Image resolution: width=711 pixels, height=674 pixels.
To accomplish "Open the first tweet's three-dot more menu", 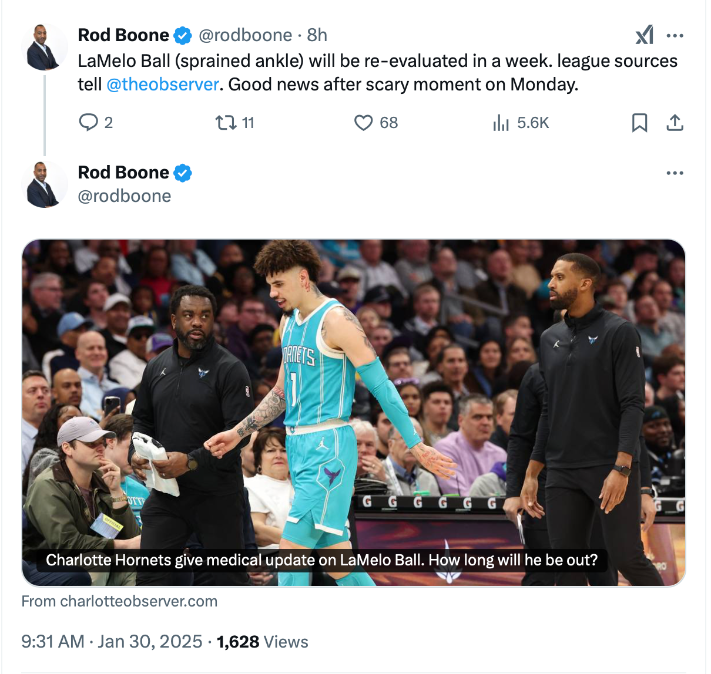I will click(675, 35).
